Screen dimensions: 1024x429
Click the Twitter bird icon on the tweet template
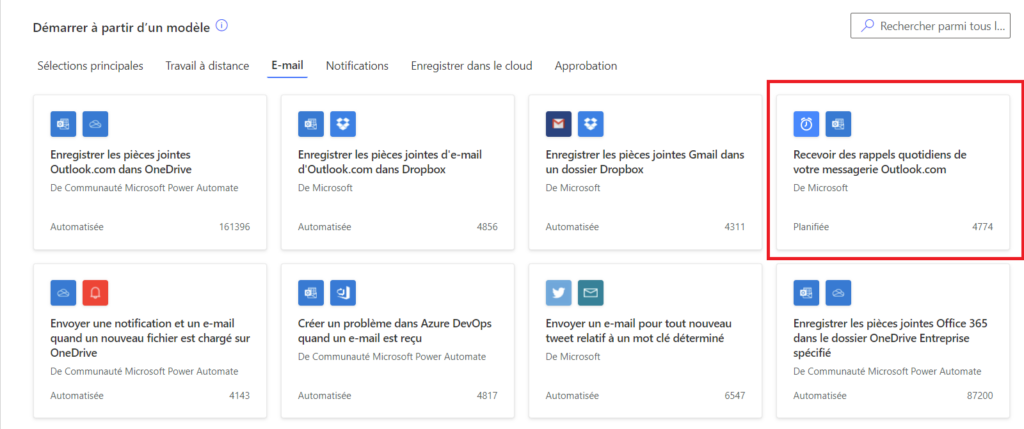pos(558,292)
